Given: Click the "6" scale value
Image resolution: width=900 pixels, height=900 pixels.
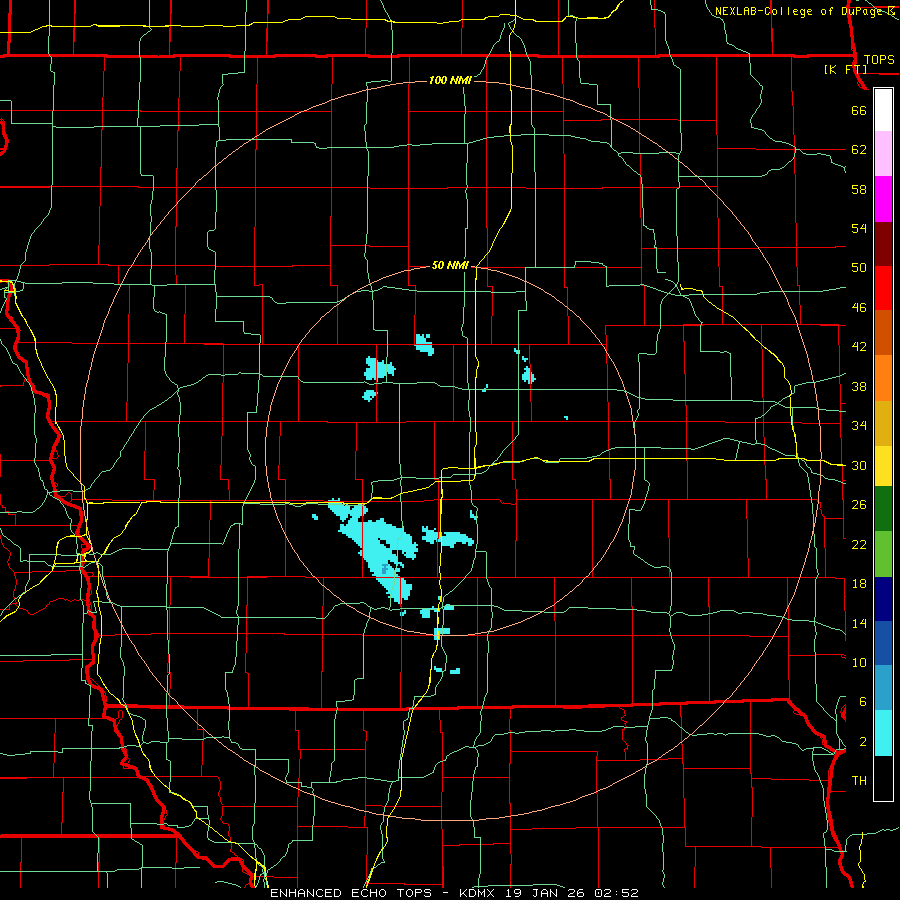Looking at the screenshot, I should [862, 701].
